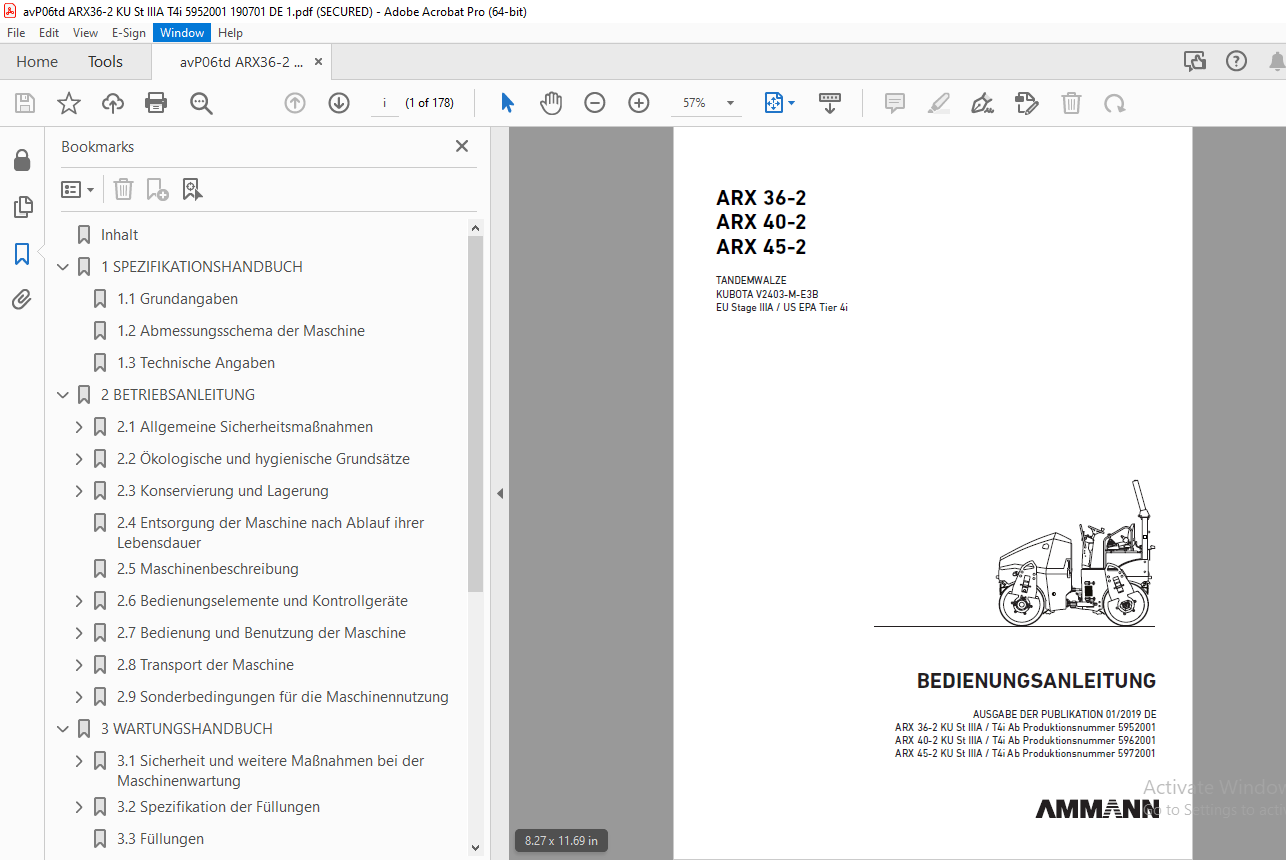Open the Sign document pen tool

coord(982,103)
